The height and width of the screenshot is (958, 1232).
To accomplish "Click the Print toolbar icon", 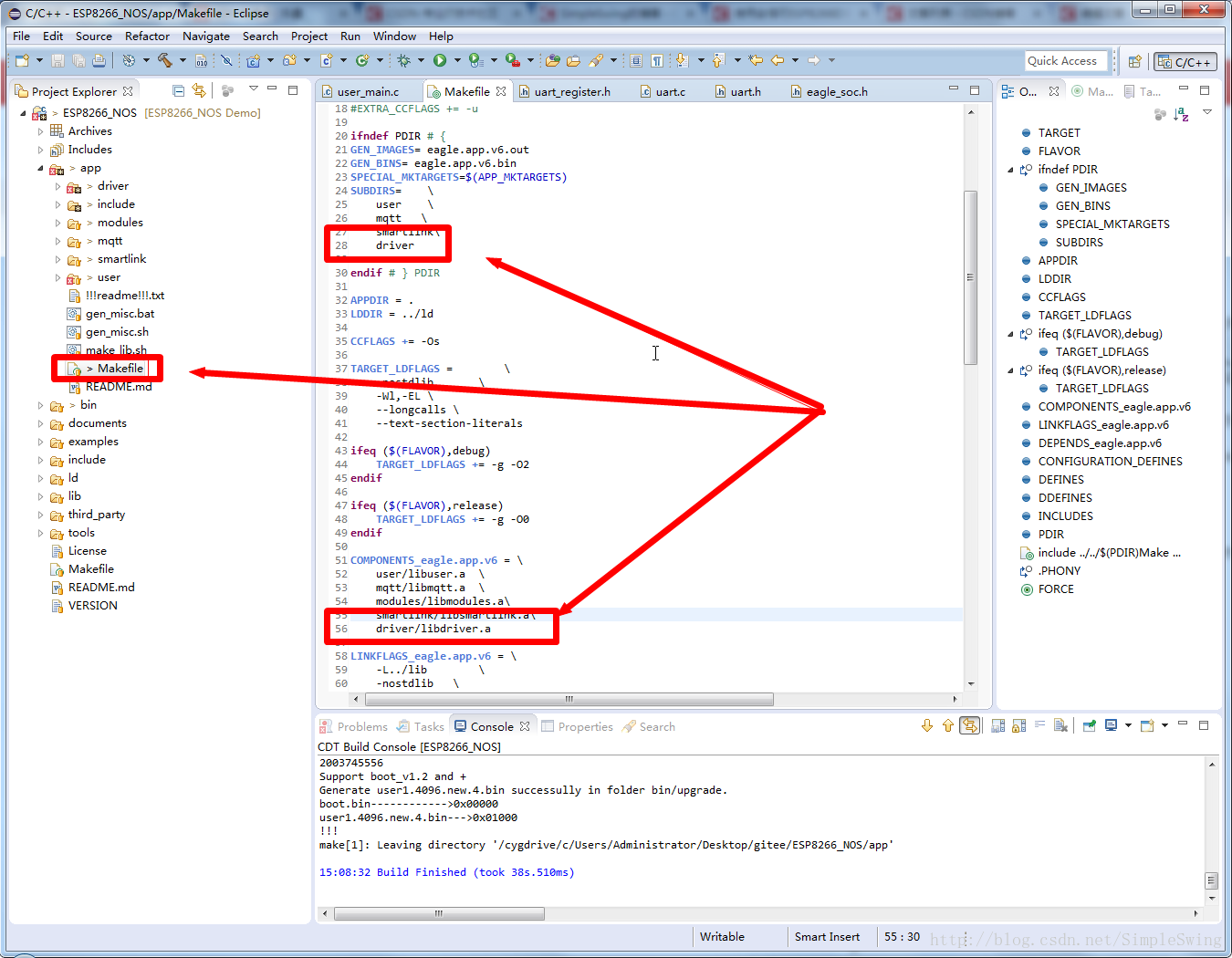I will 99,60.
